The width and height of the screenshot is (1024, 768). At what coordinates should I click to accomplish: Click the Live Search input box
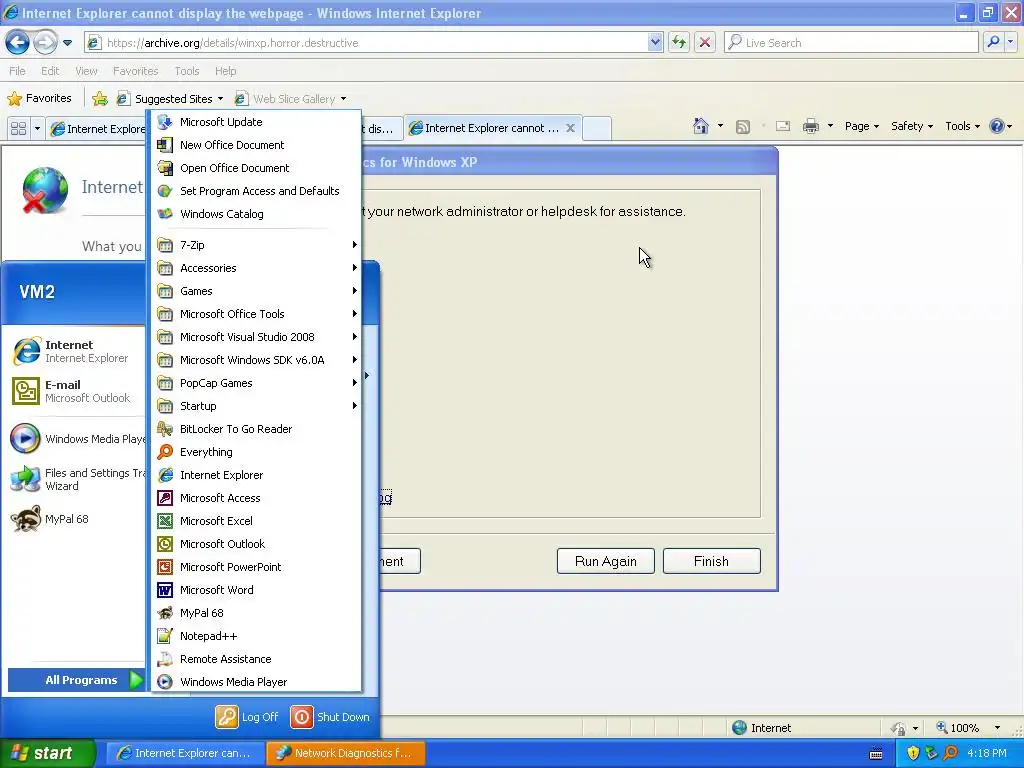[852, 42]
